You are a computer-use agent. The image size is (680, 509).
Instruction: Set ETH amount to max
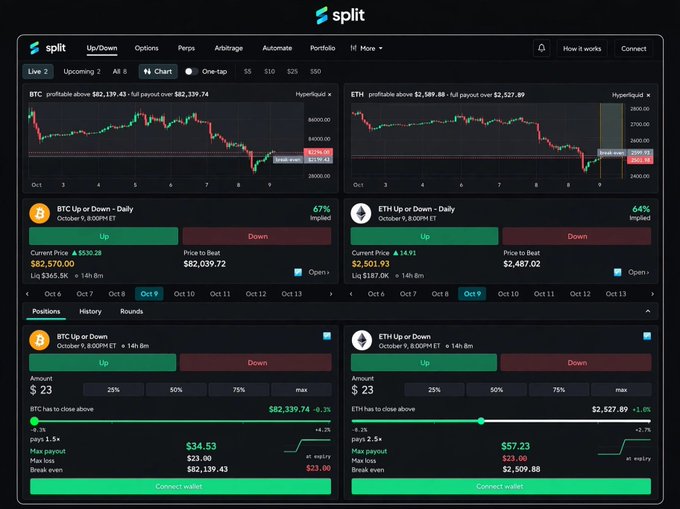point(621,390)
